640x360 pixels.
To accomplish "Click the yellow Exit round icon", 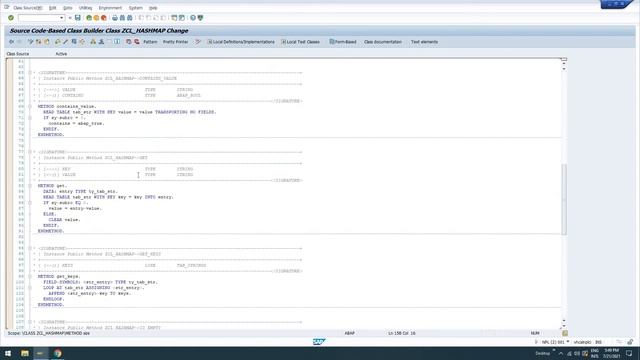I will [96, 18].
